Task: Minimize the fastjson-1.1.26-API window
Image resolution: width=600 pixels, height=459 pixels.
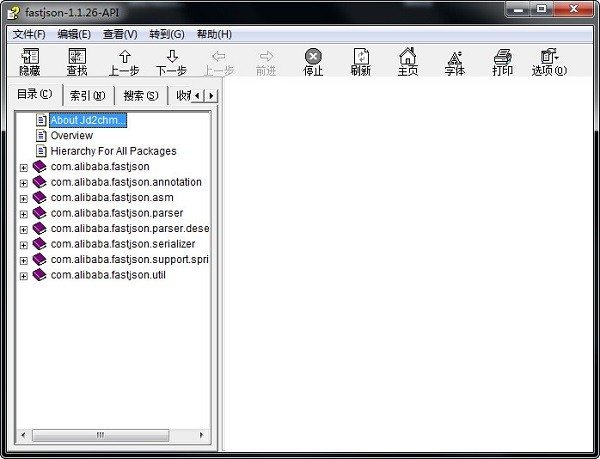Action: 518,9
